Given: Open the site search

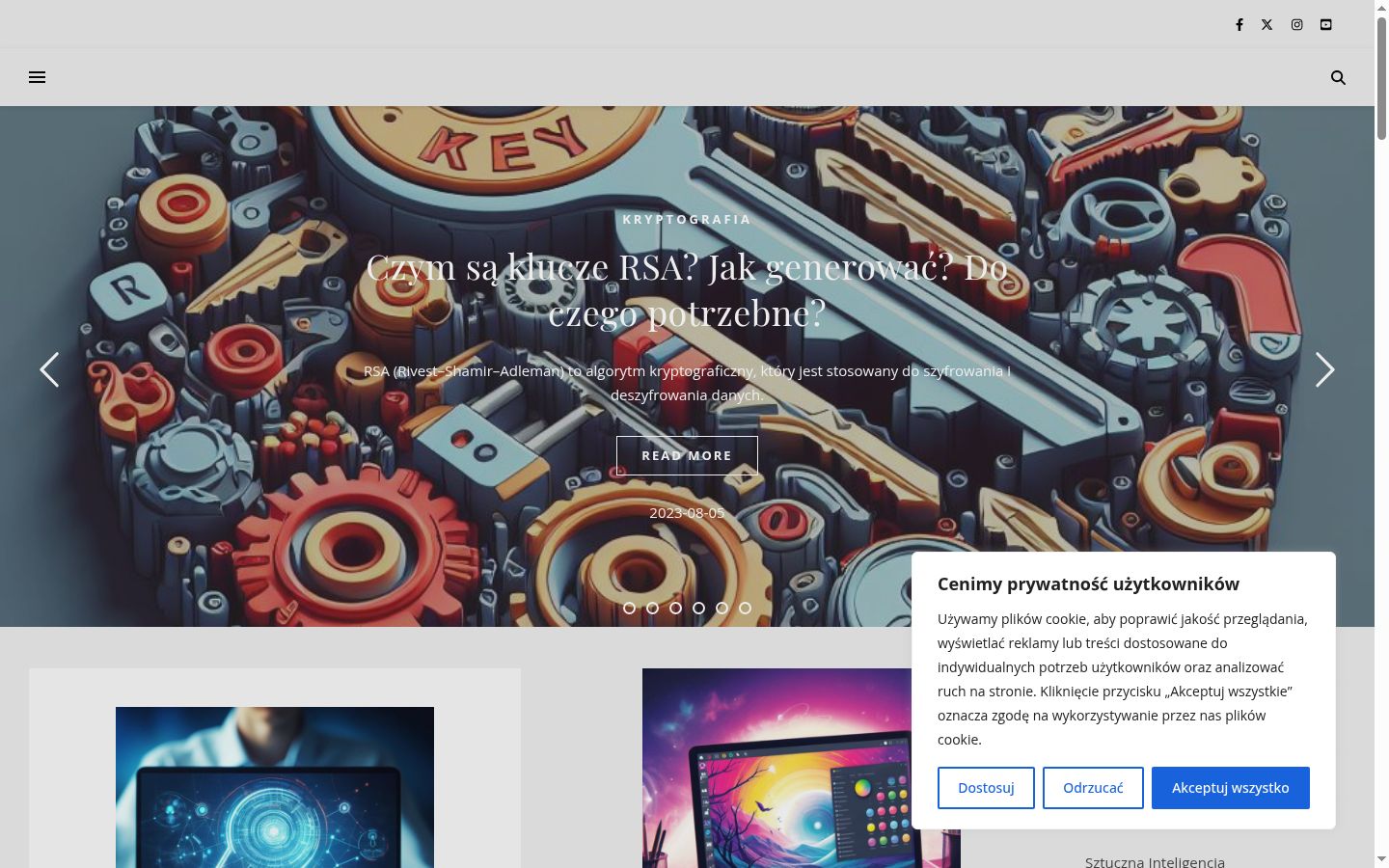Looking at the screenshot, I should pos(1338,77).
